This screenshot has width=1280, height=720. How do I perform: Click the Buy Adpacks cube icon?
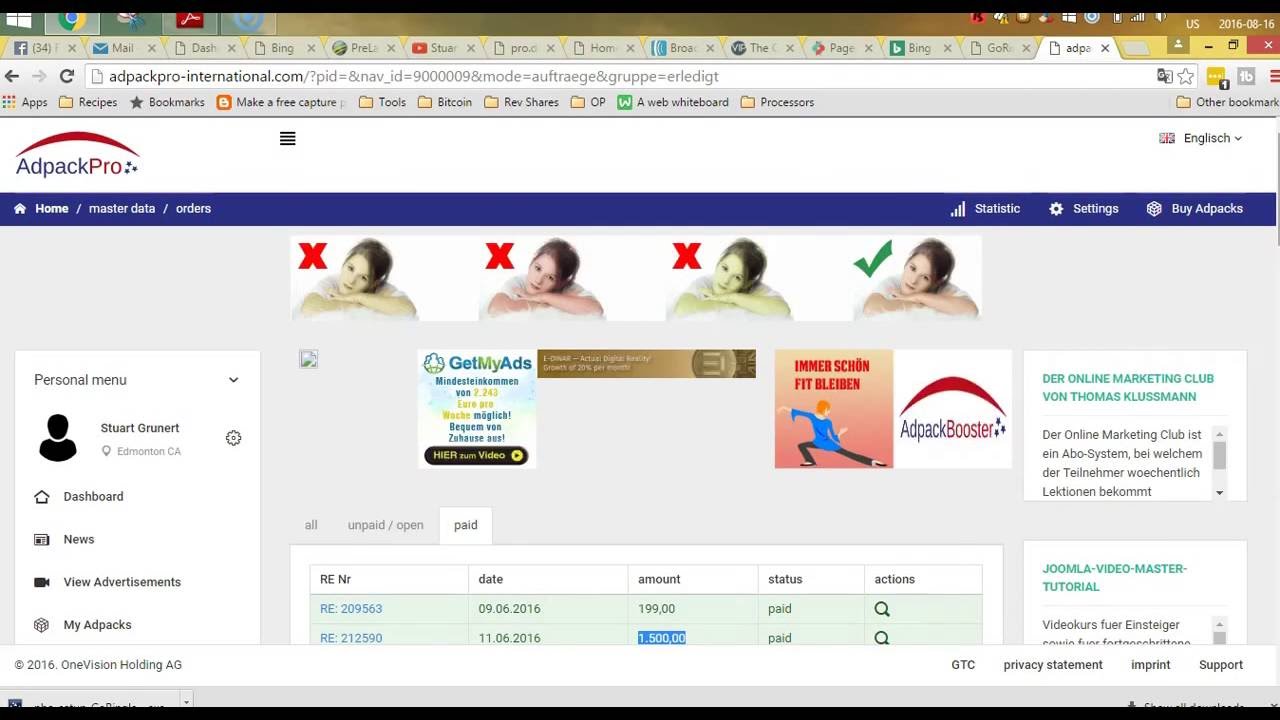point(1154,209)
